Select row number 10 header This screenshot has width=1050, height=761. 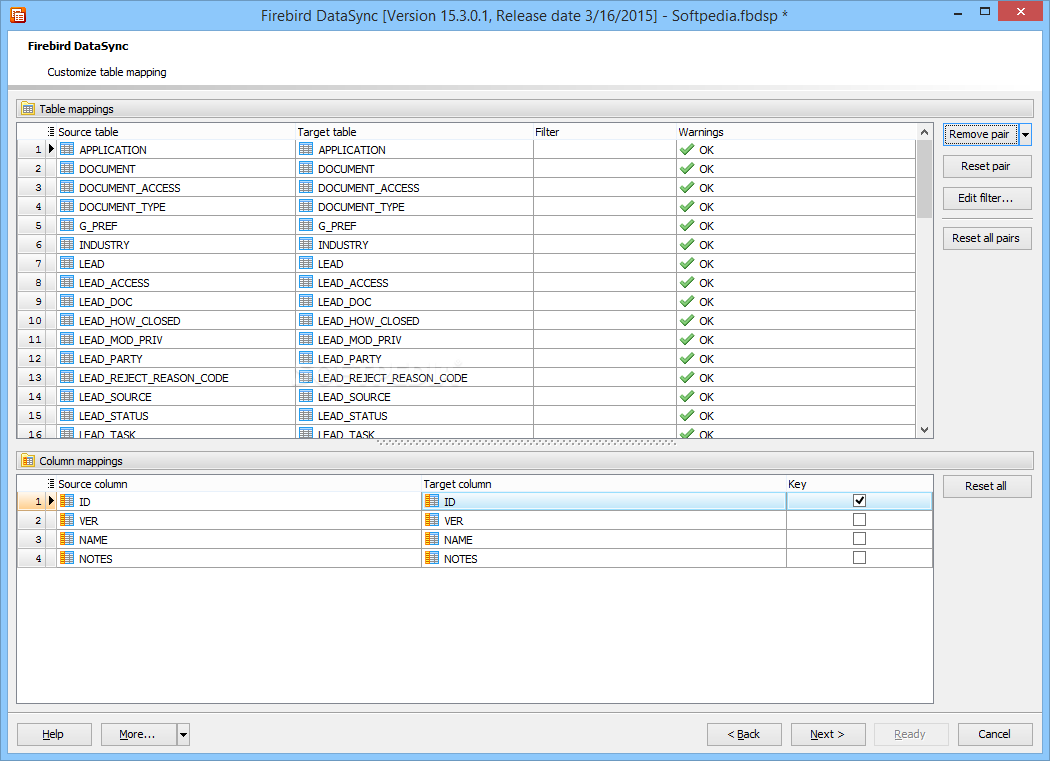(31, 321)
